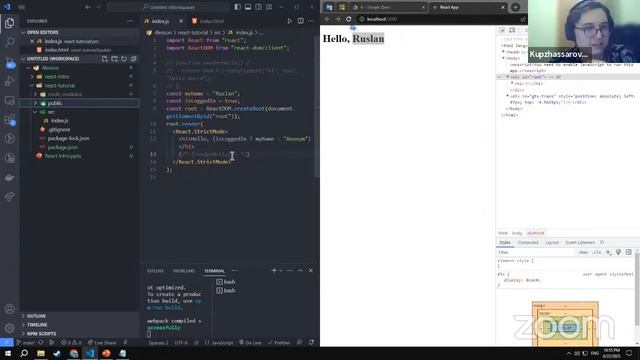Open the Source Control view in the activity bar
Screen dimensions: 640x360
(x=9, y=62)
